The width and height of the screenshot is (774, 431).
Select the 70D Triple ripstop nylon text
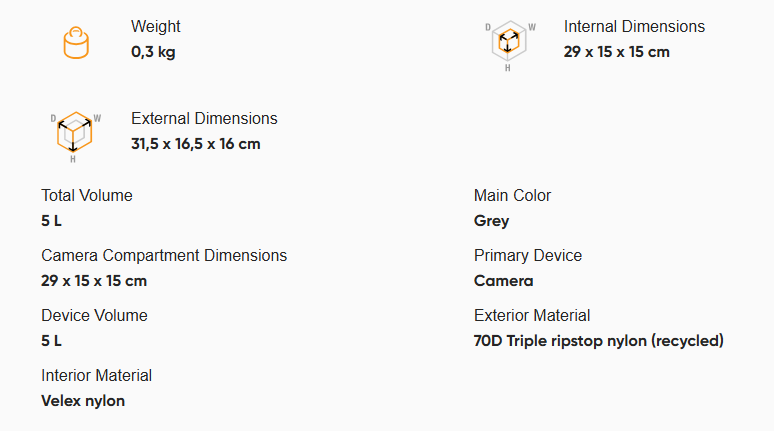560,341
